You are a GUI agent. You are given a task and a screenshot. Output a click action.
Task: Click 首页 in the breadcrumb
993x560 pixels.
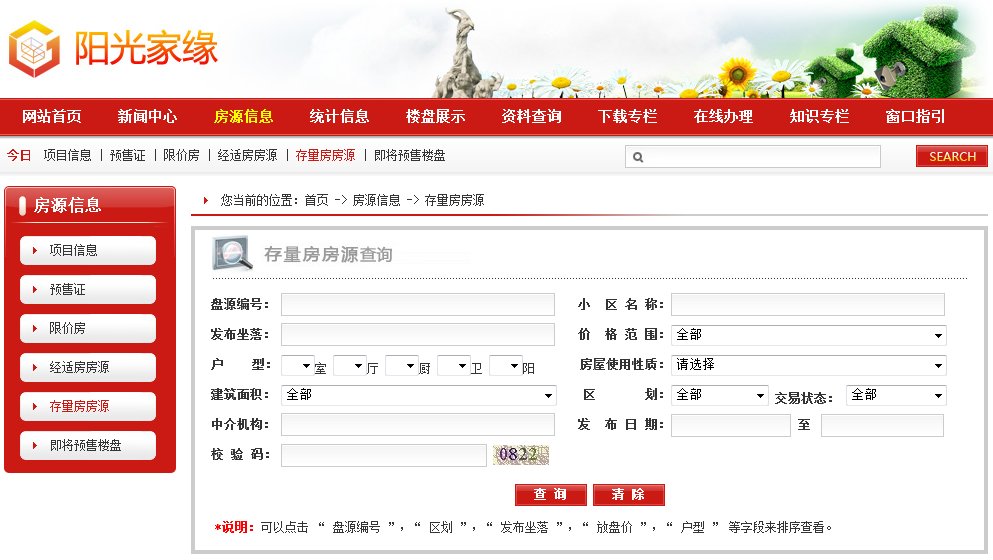(x=317, y=200)
